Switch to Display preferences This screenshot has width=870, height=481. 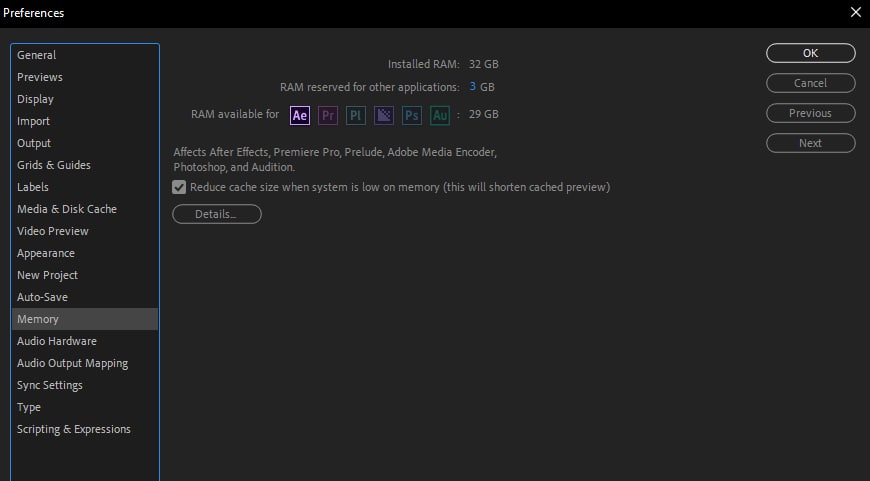coord(85,99)
